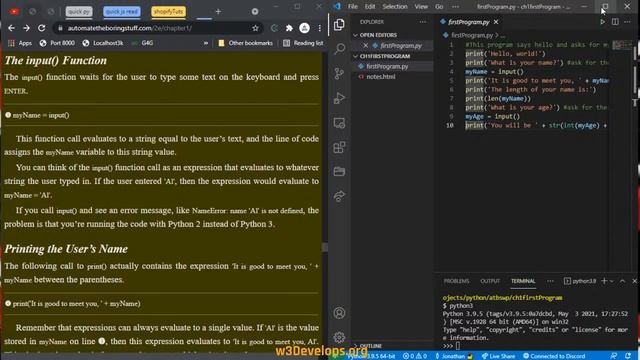Collapse the CH1FIRSTPROGRAM folder section
The image size is (640, 360).
pyautogui.click(x=392, y=56)
